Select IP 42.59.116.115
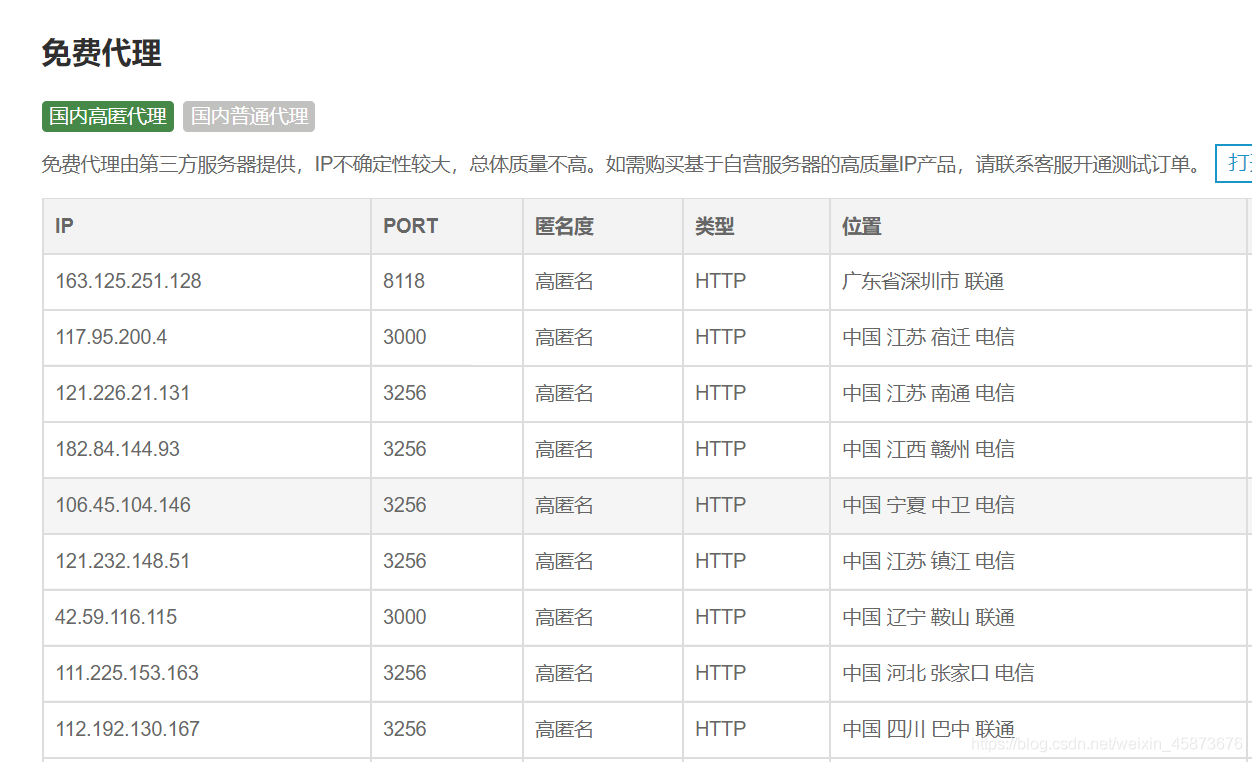The height and width of the screenshot is (762, 1252). coord(116,617)
